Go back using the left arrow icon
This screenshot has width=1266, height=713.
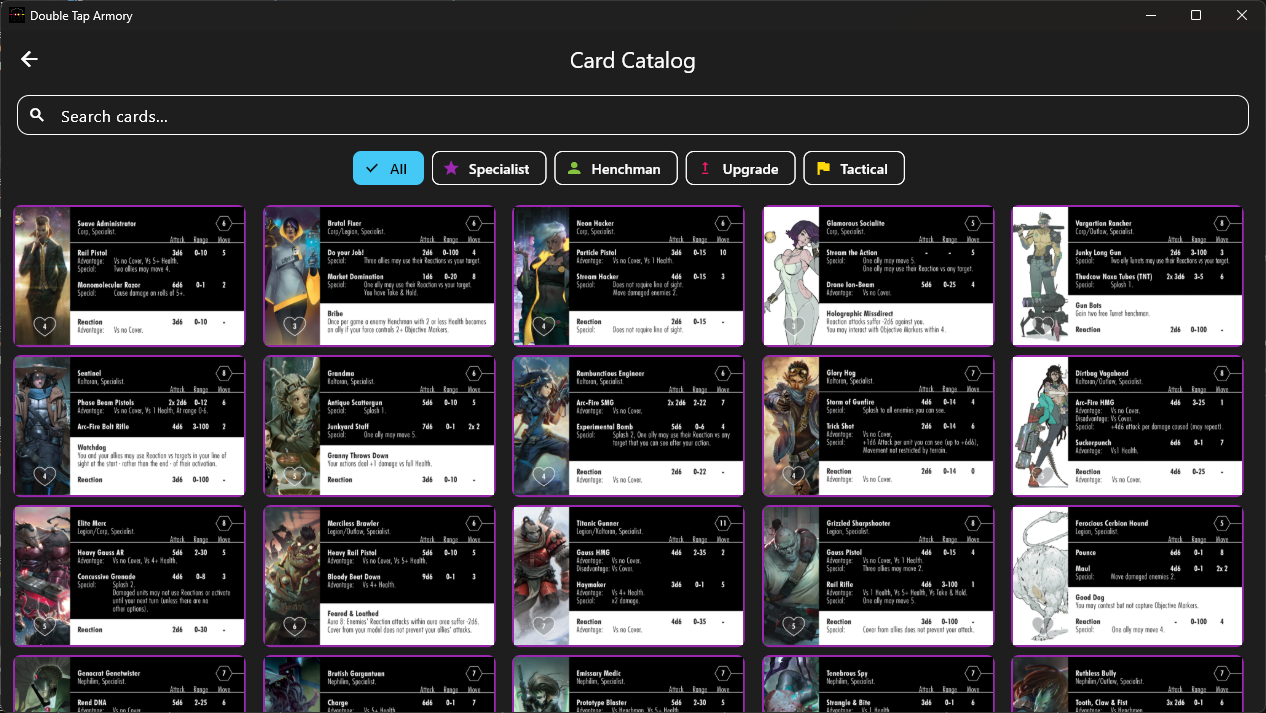coord(29,60)
